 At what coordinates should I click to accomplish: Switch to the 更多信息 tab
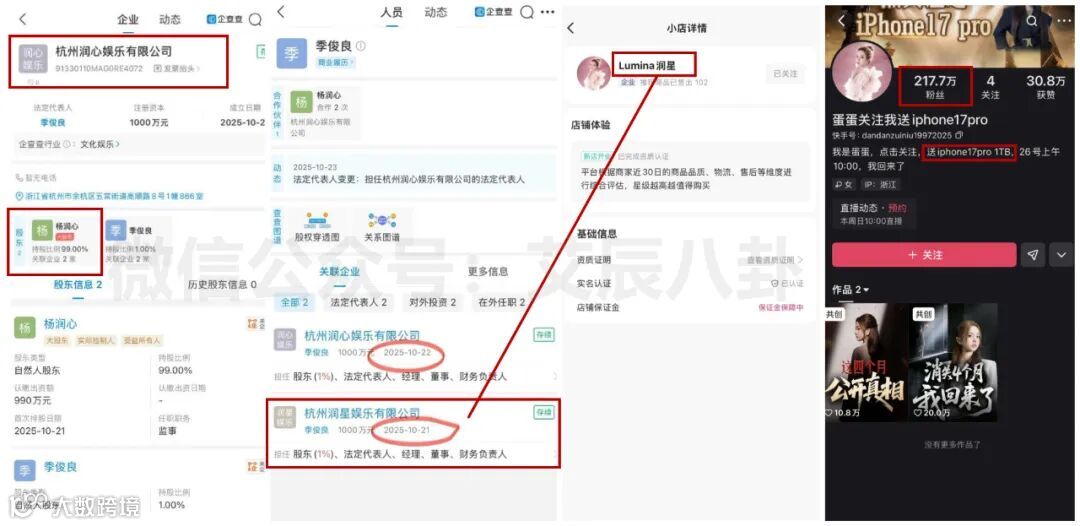click(488, 271)
